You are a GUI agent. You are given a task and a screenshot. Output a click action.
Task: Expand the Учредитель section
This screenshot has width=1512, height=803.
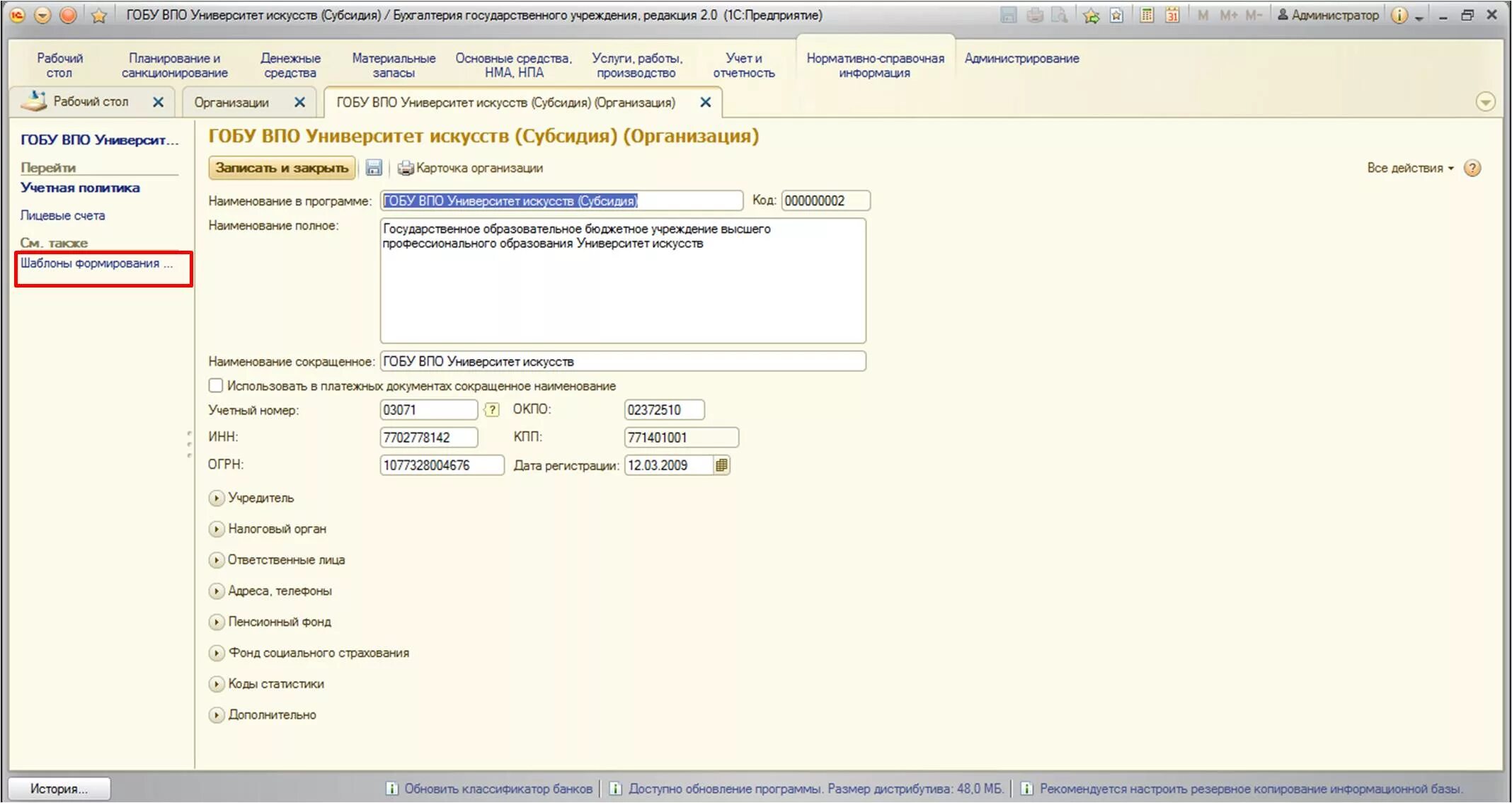coord(217,498)
